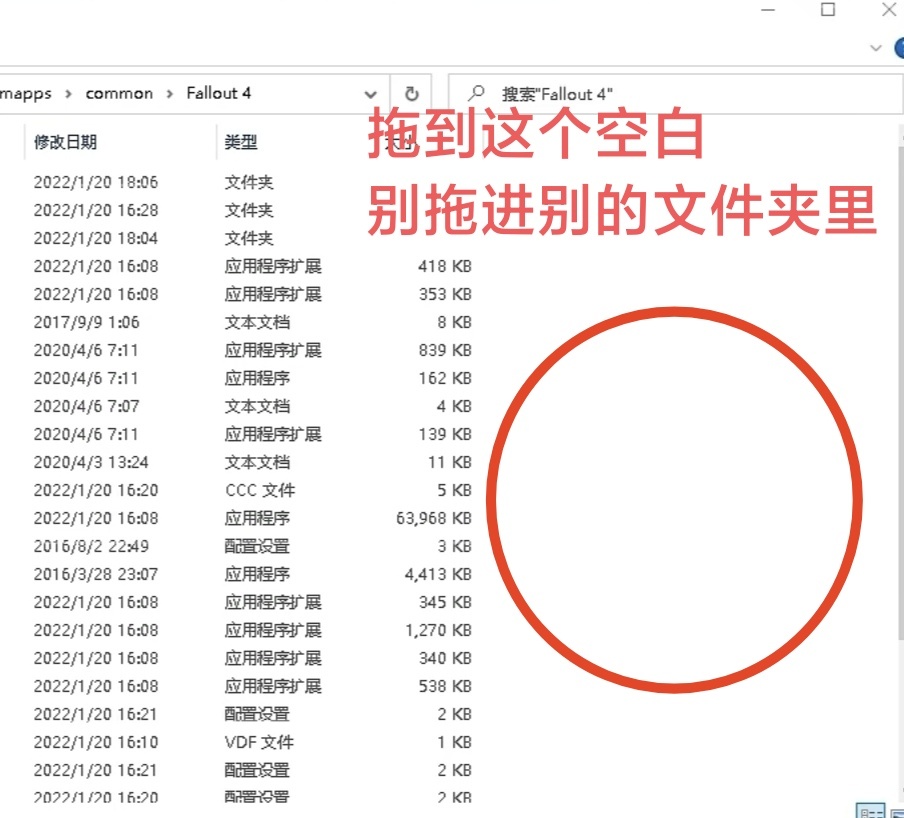Click the magnifier icon in the search box

point(476,93)
